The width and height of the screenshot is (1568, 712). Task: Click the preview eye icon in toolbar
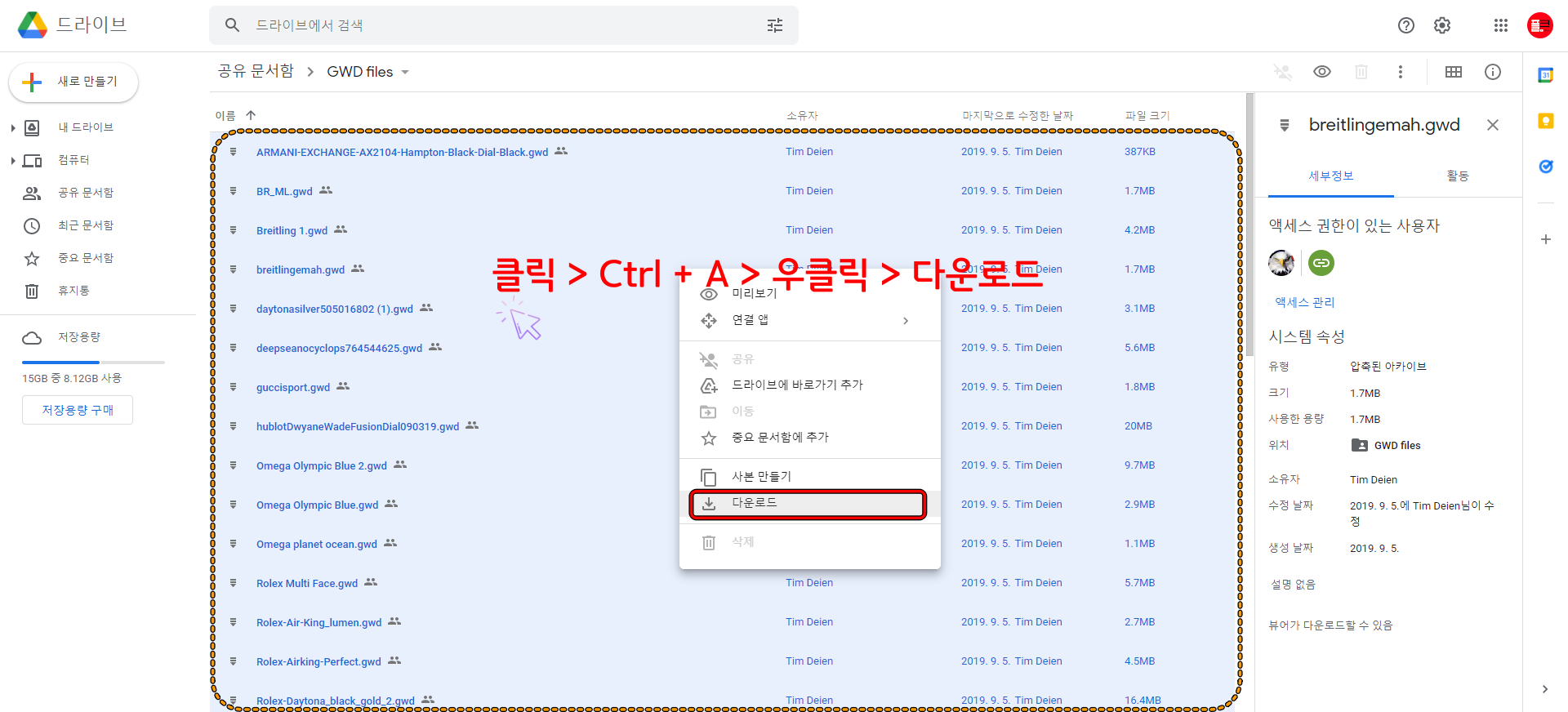point(1322,72)
